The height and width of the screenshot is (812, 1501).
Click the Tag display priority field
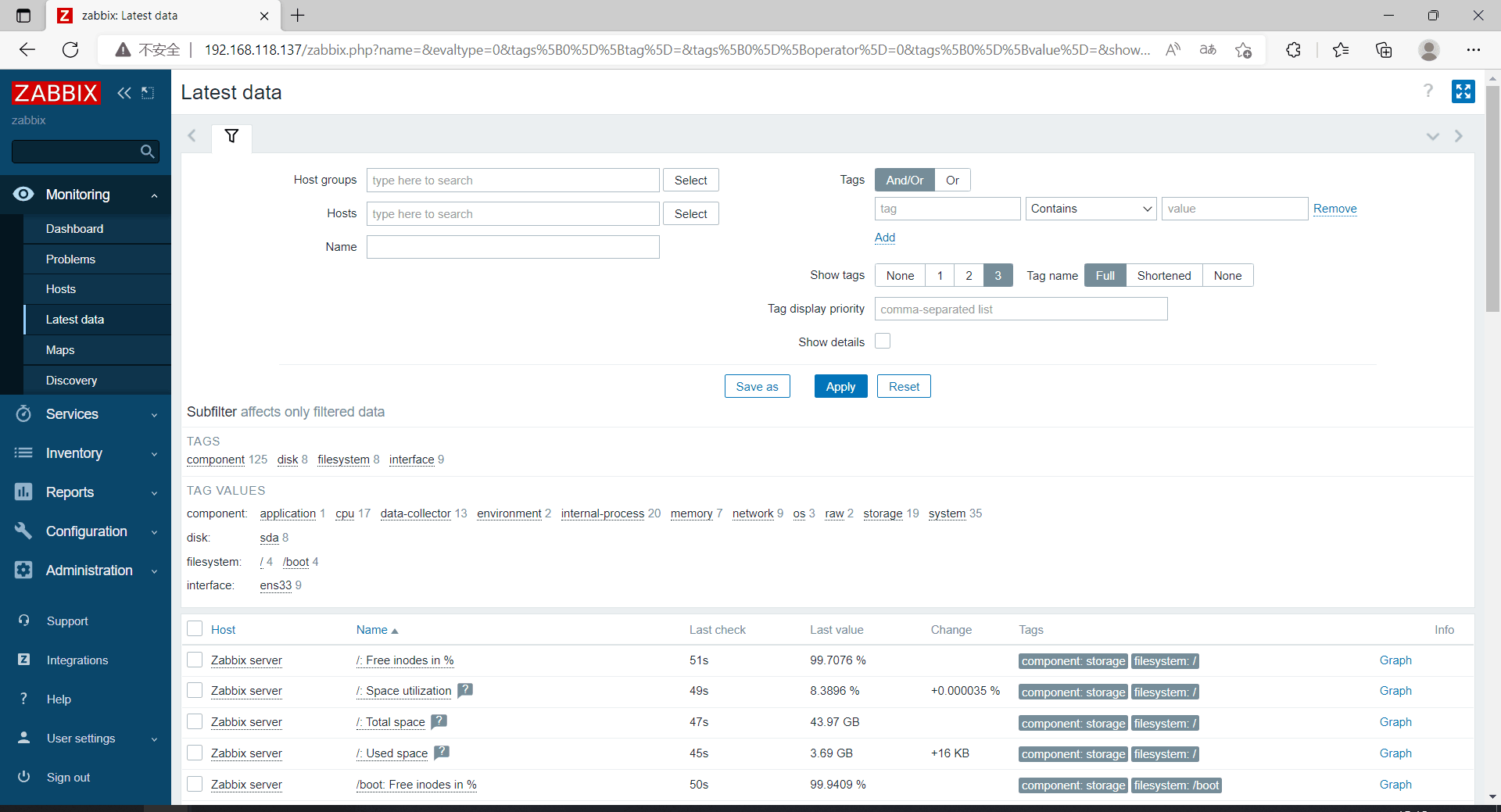(x=1020, y=309)
